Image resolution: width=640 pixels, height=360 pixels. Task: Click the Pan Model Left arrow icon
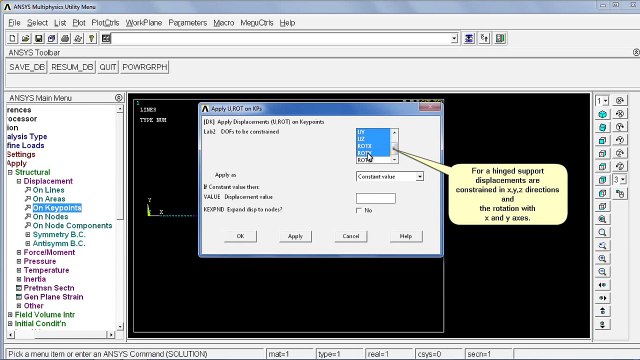[x=602, y=285]
